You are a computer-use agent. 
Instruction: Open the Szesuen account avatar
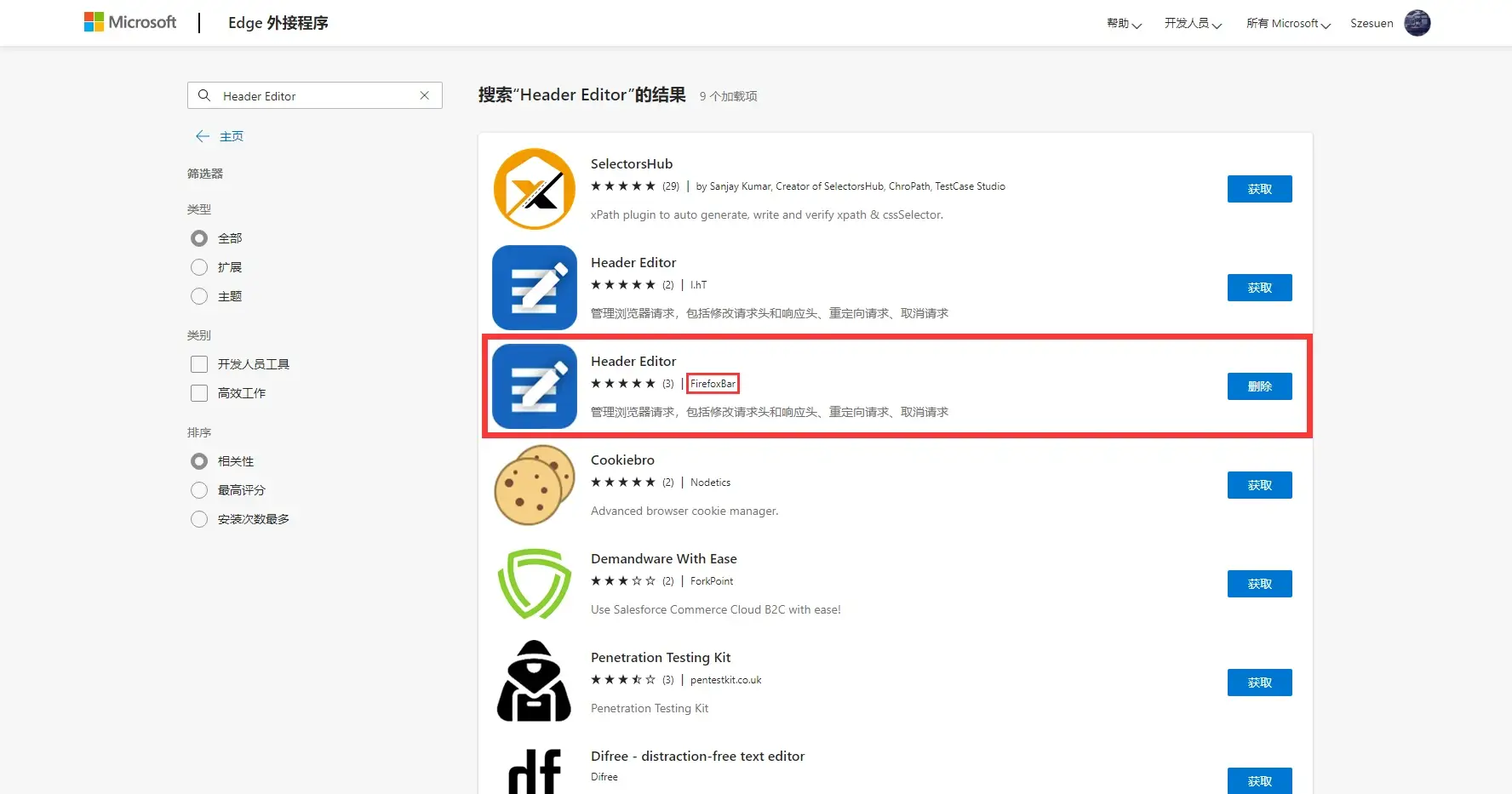(1417, 23)
